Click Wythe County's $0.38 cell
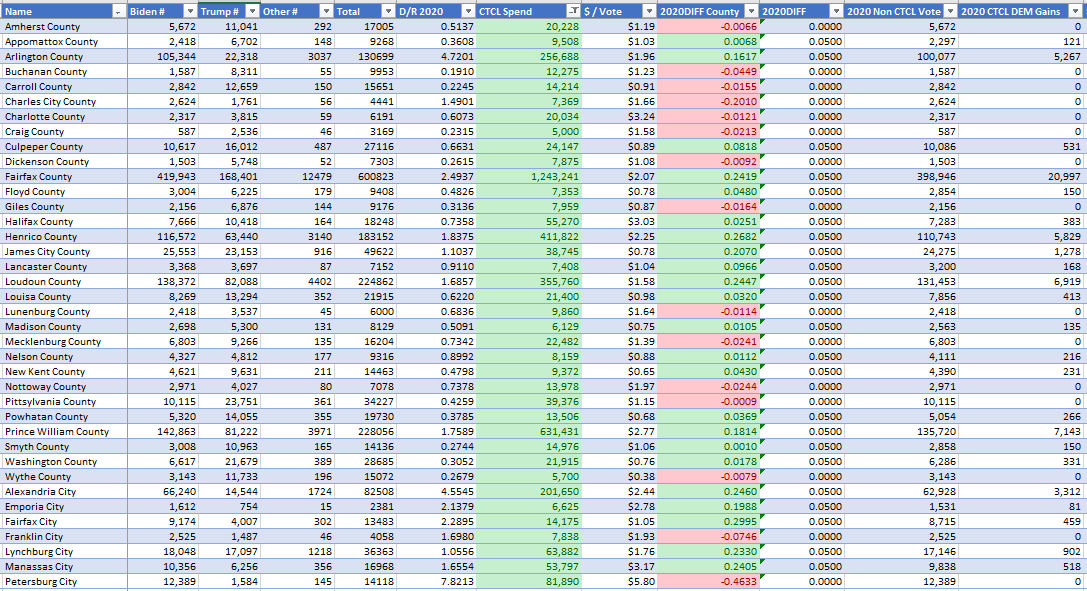Image resolution: width=1087 pixels, height=591 pixels. click(x=619, y=477)
